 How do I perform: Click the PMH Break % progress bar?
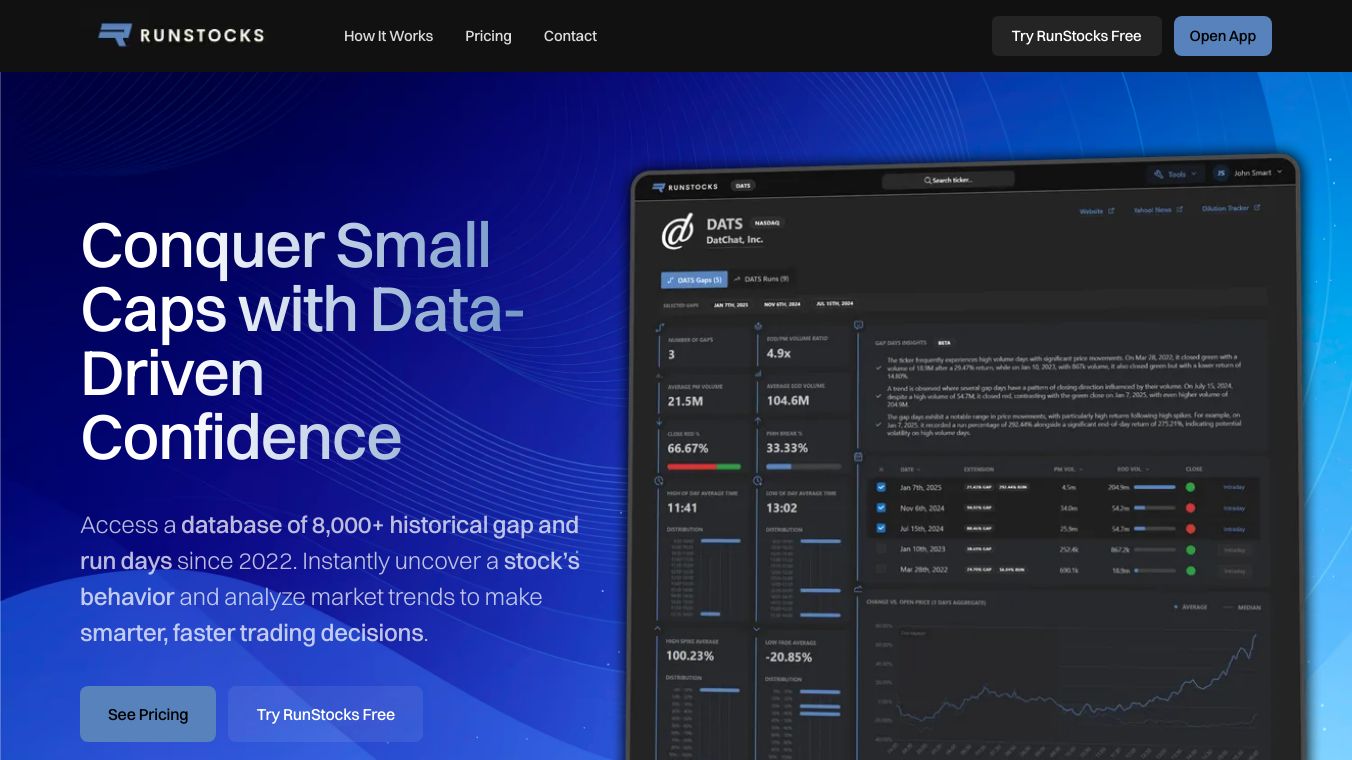(x=802, y=466)
